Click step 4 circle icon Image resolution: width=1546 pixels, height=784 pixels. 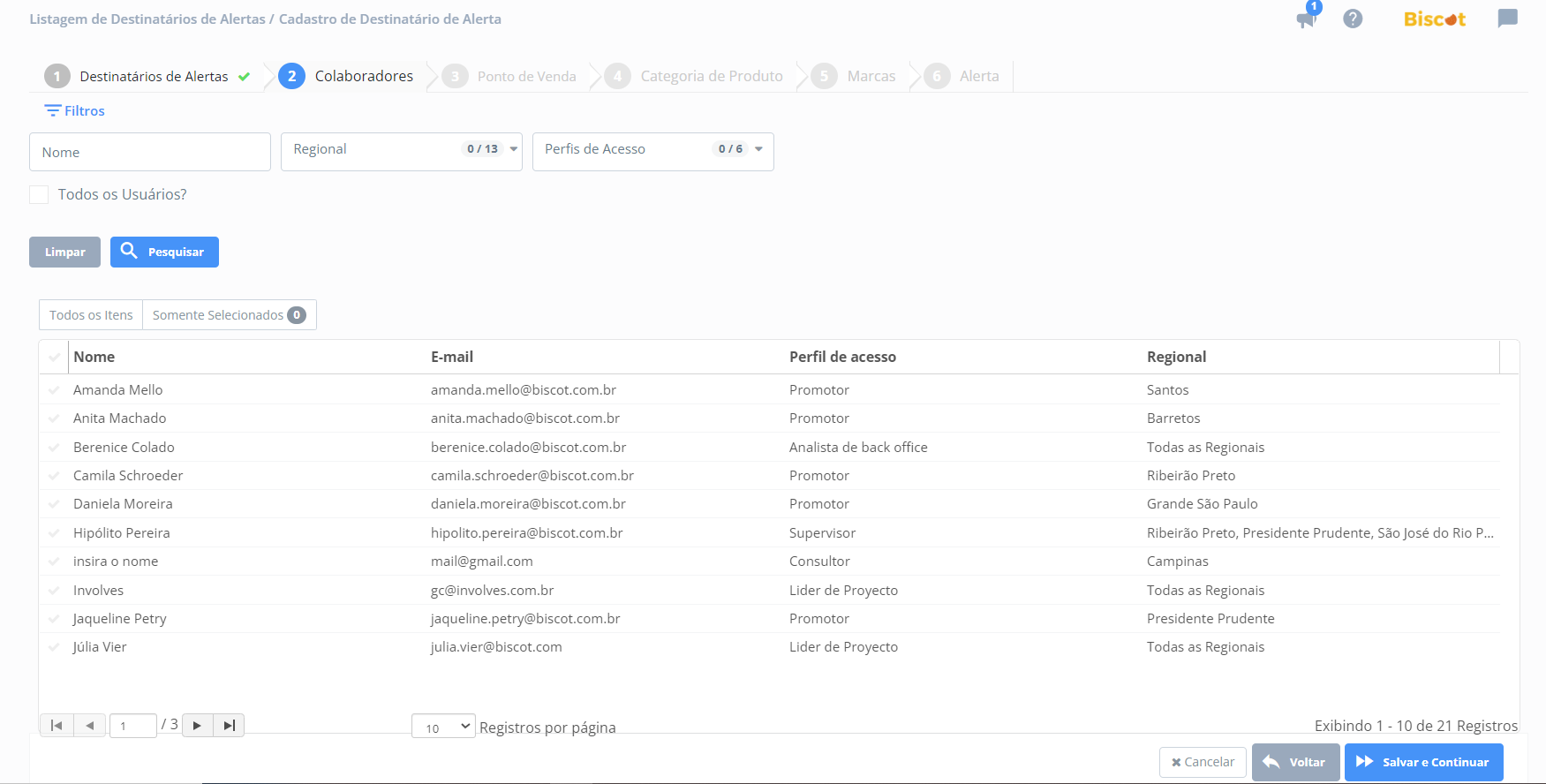(618, 76)
